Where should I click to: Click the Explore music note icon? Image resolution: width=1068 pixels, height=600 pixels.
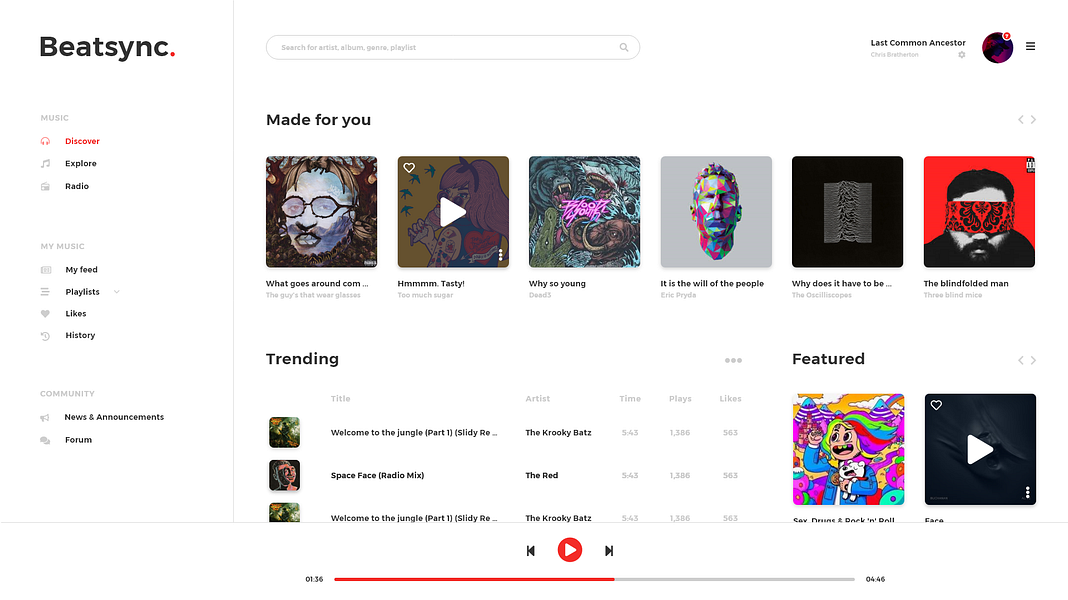tap(45, 163)
